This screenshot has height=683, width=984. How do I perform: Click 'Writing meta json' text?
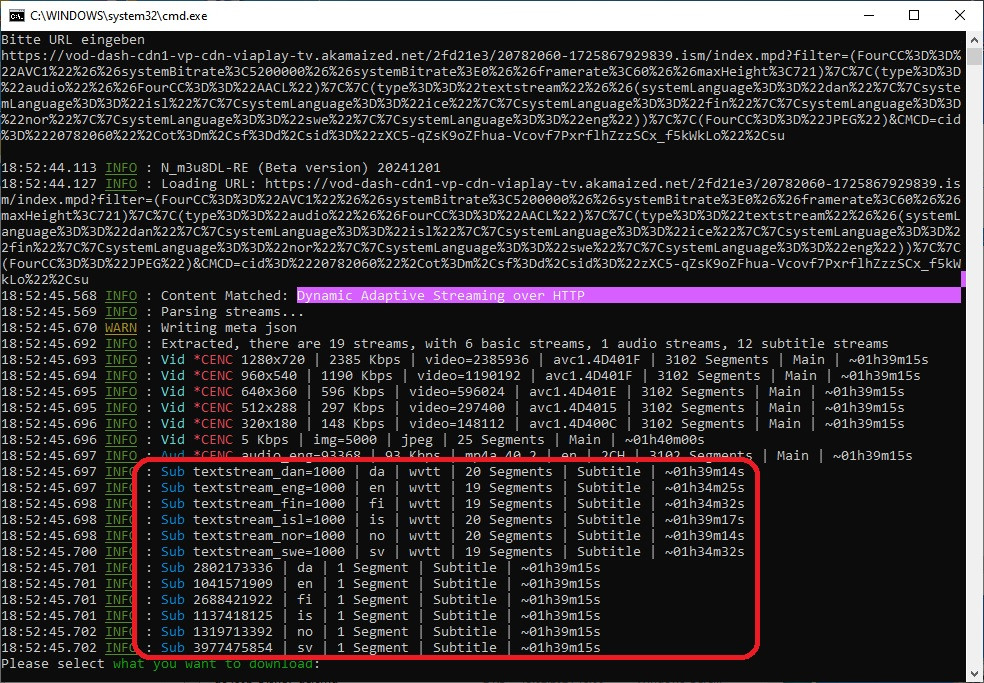(x=228, y=328)
